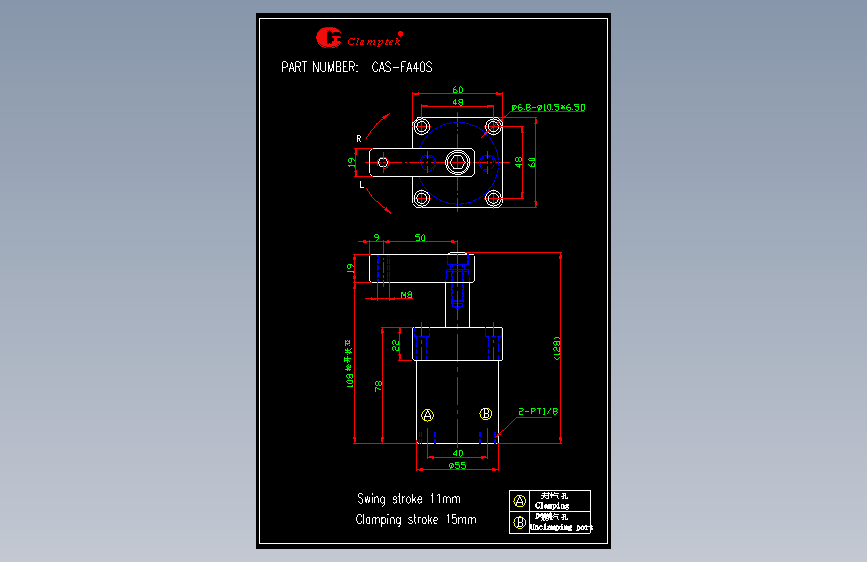867x562 pixels.
Task: Click the '50' arm length dimension
Action: click(420, 237)
